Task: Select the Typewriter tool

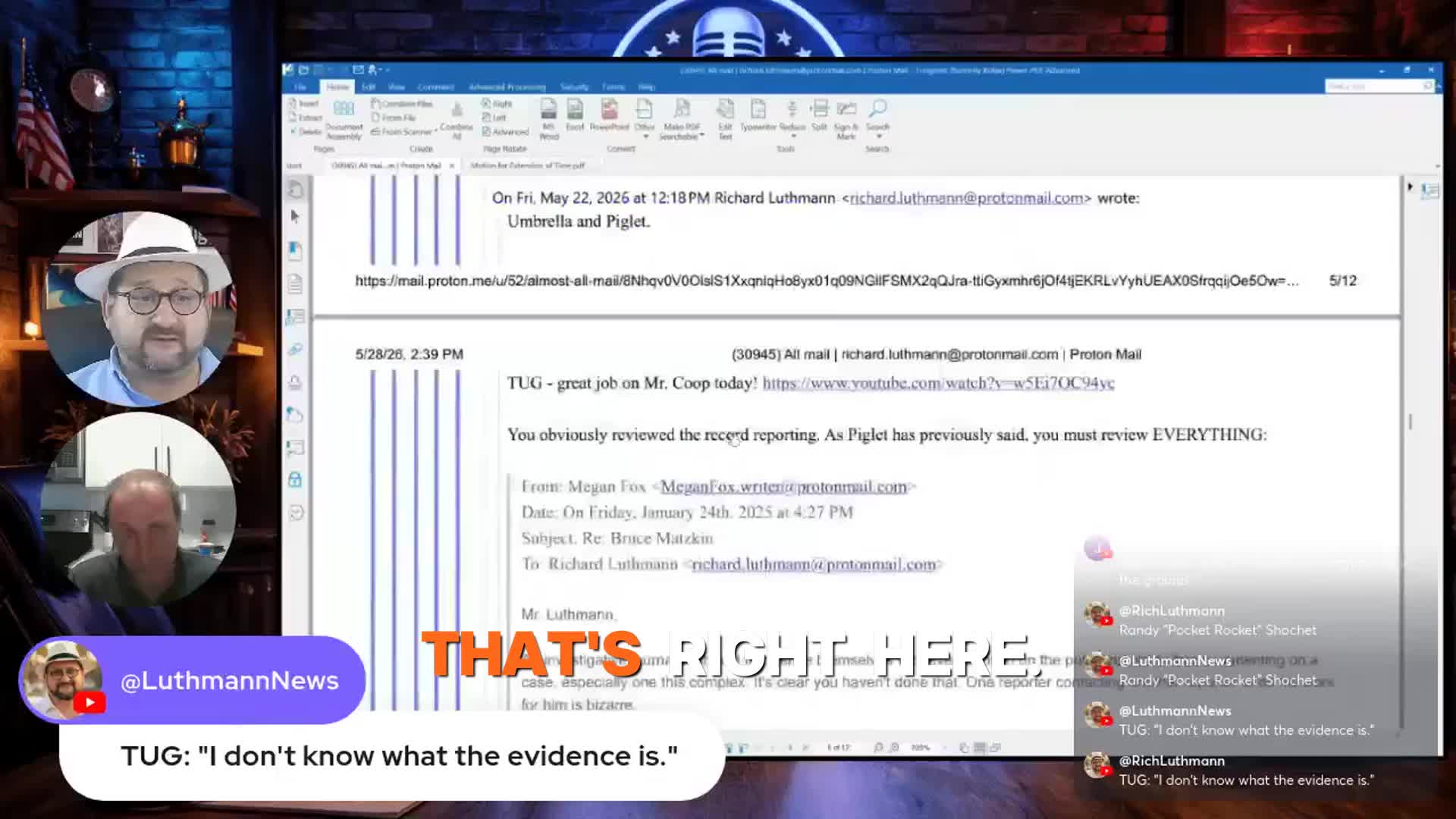Action: 758,115
